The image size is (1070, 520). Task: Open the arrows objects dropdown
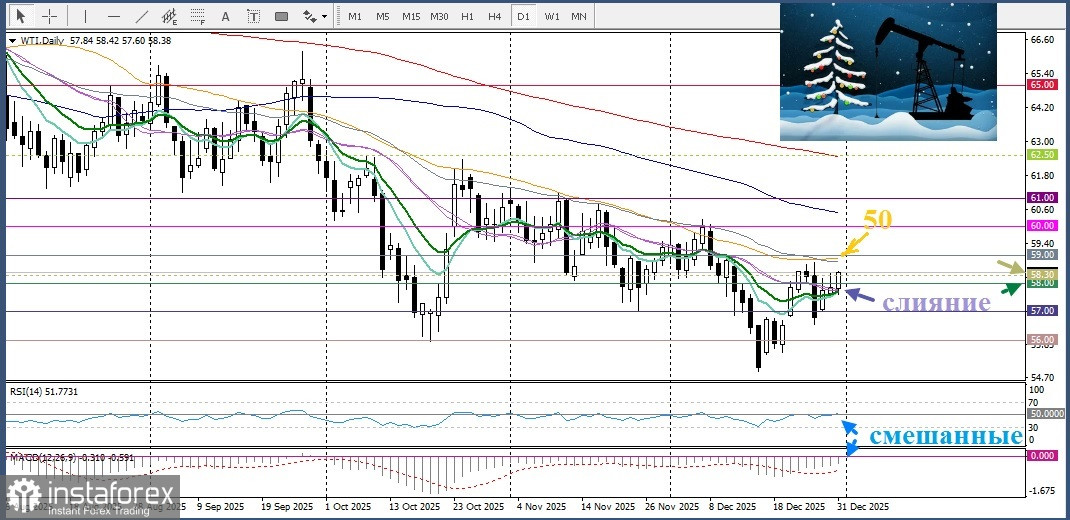click(314, 16)
